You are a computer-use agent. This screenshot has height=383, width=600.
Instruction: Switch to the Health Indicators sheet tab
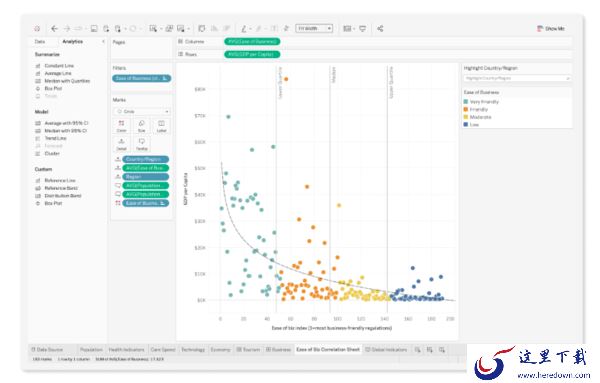tap(126, 350)
